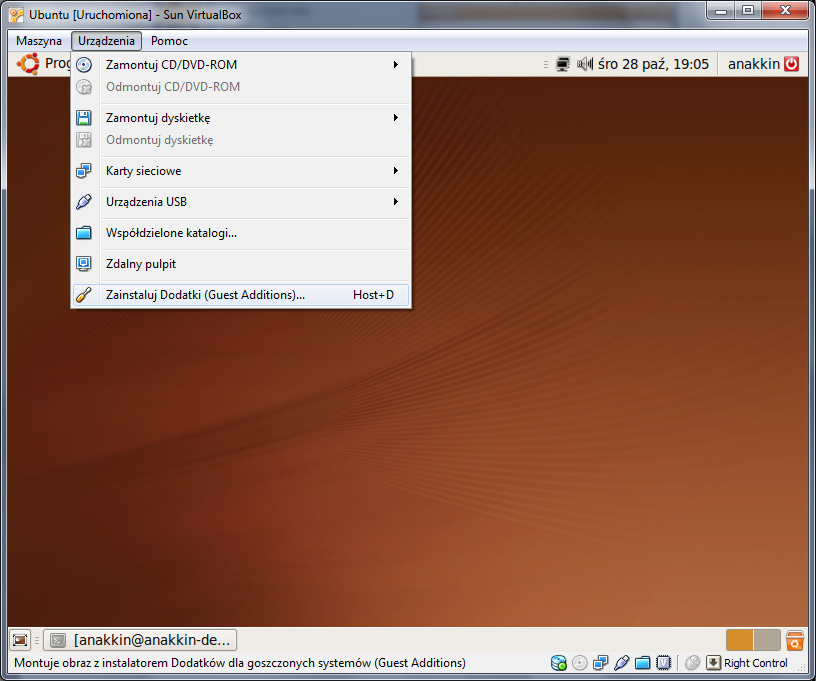816x681 pixels.
Task: Click the floppy icon beside Zamontuj dyskietkę
Action: pyautogui.click(x=84, y=118)
